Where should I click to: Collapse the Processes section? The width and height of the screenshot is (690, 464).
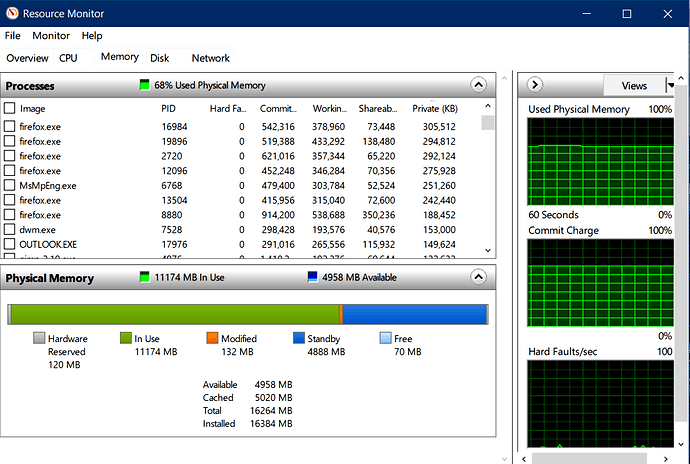pos(478,86)
